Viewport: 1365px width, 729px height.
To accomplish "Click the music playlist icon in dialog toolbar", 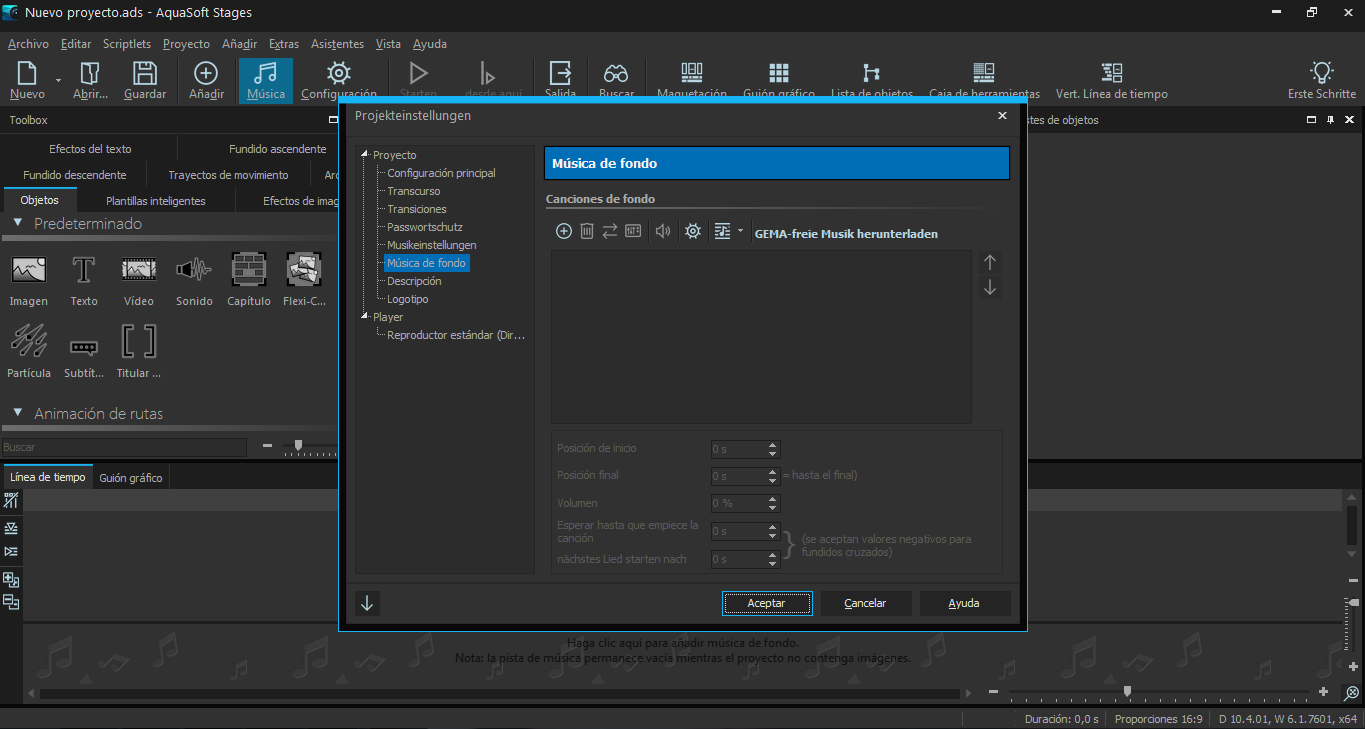I will (x=723, y=231).
